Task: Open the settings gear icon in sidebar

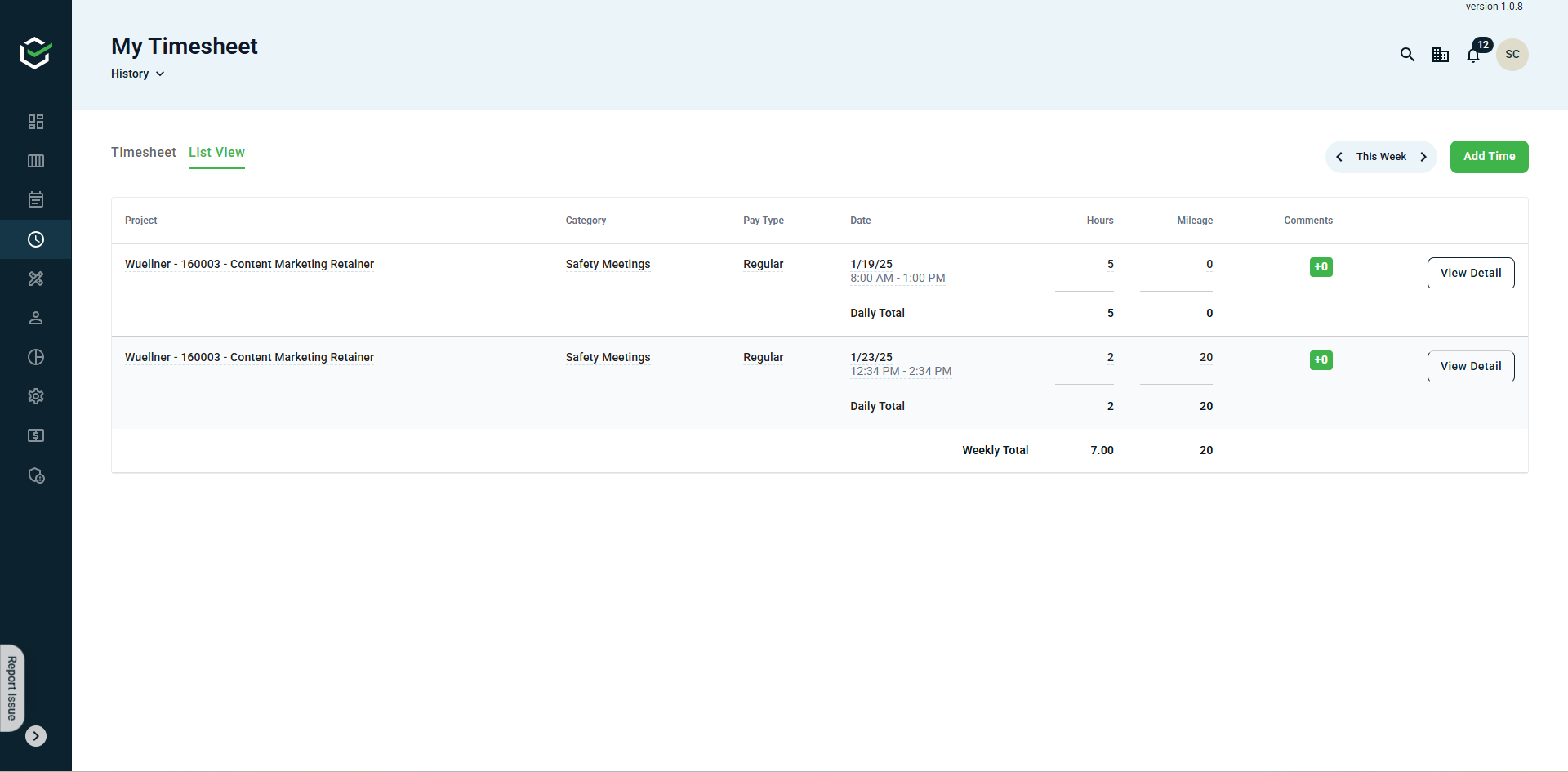Action: click(x=36, y=396)
